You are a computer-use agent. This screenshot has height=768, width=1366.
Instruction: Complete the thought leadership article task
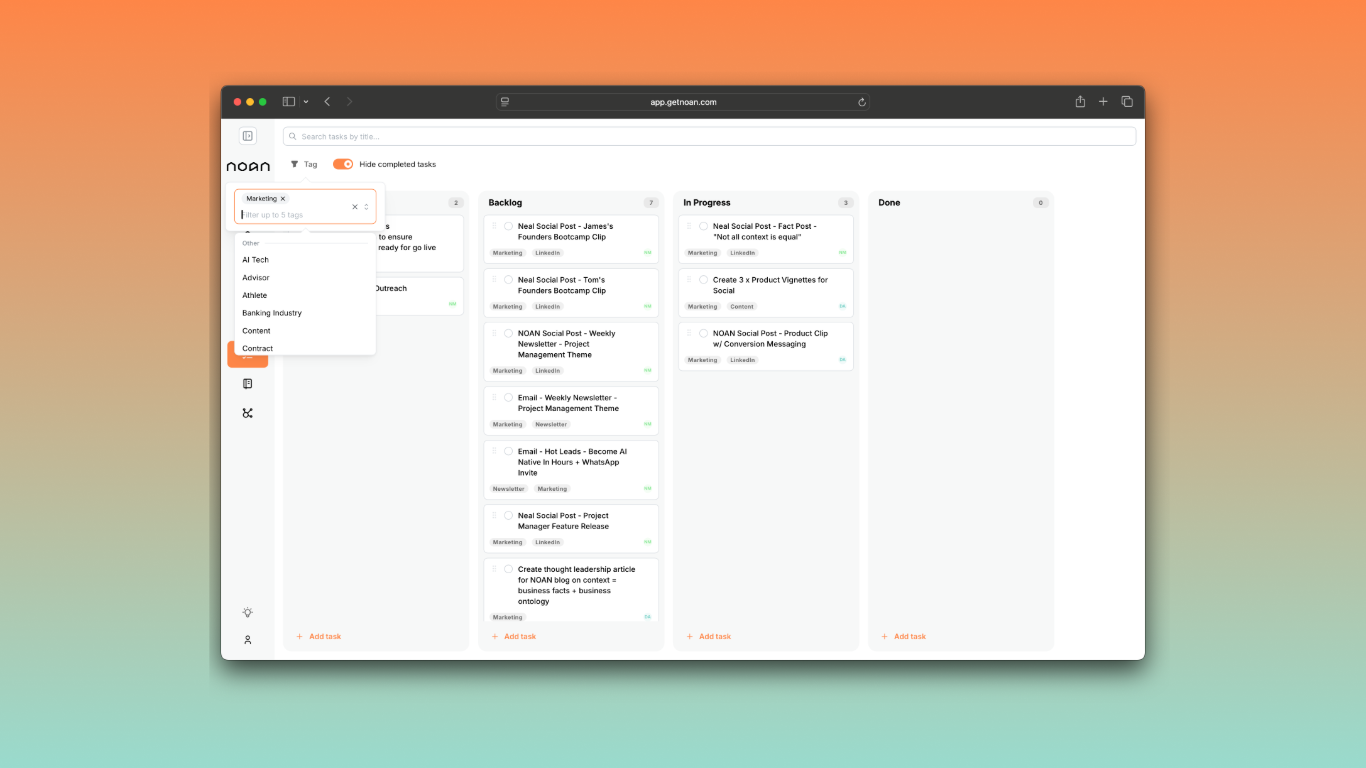pos(508,569)
